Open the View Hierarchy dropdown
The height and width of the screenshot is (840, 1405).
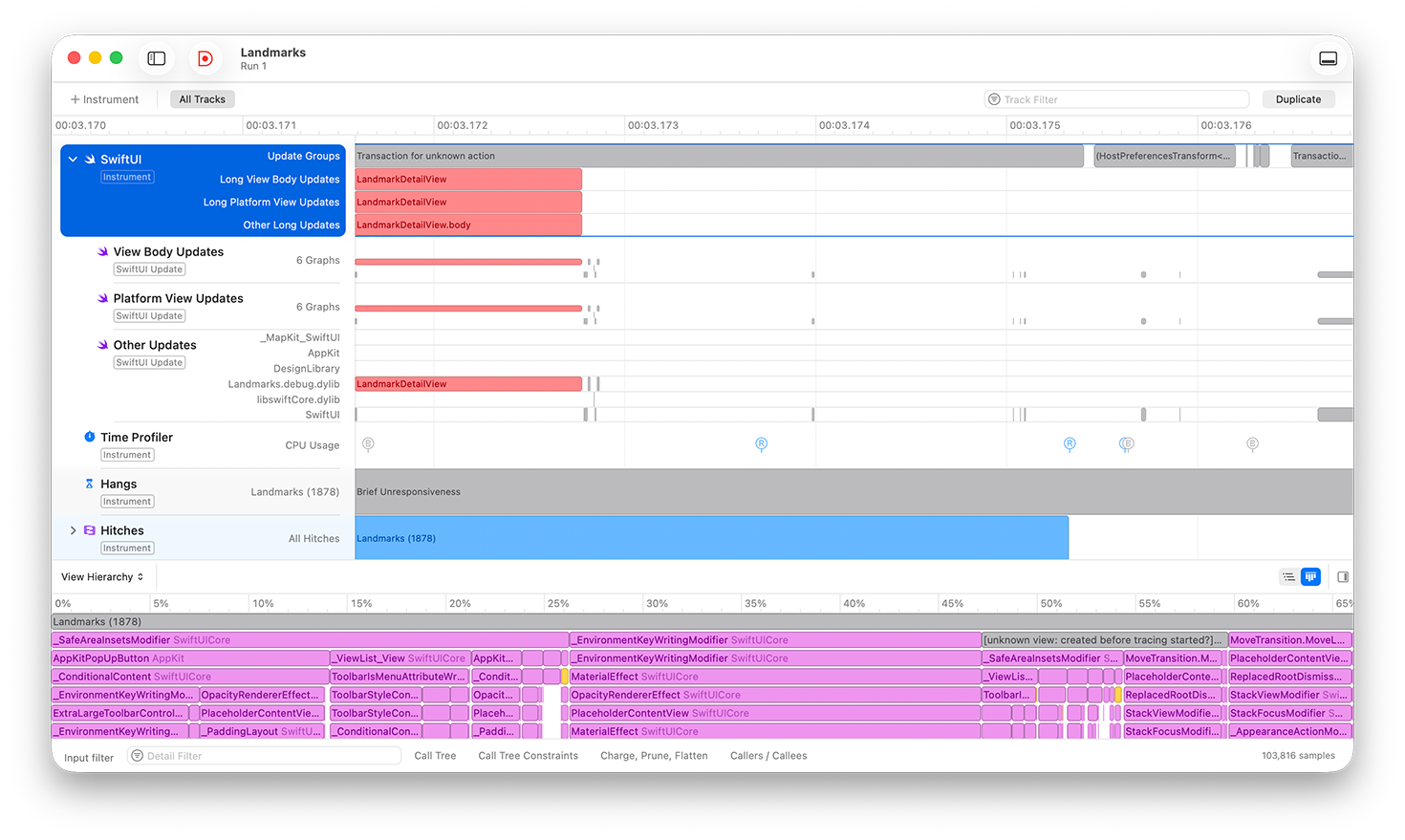coord(102,577)
